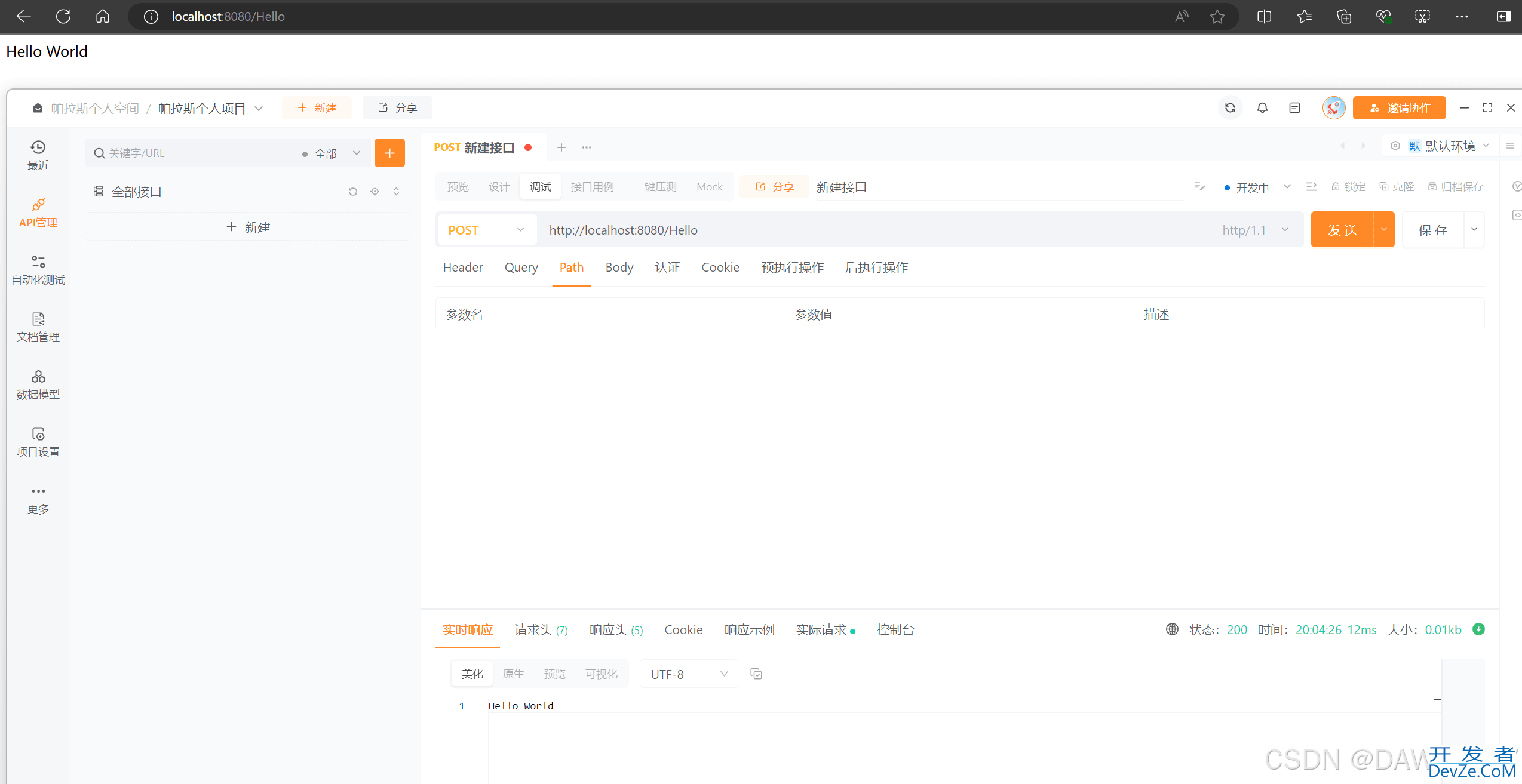Open 最近 recent sidebar item
Screen dimensions: 1522x784
(38, 155)
